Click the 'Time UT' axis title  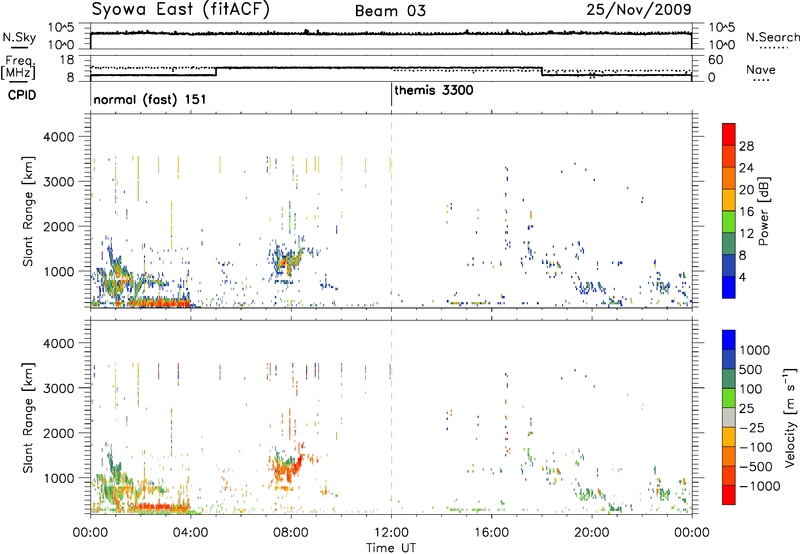pos(391,547)
